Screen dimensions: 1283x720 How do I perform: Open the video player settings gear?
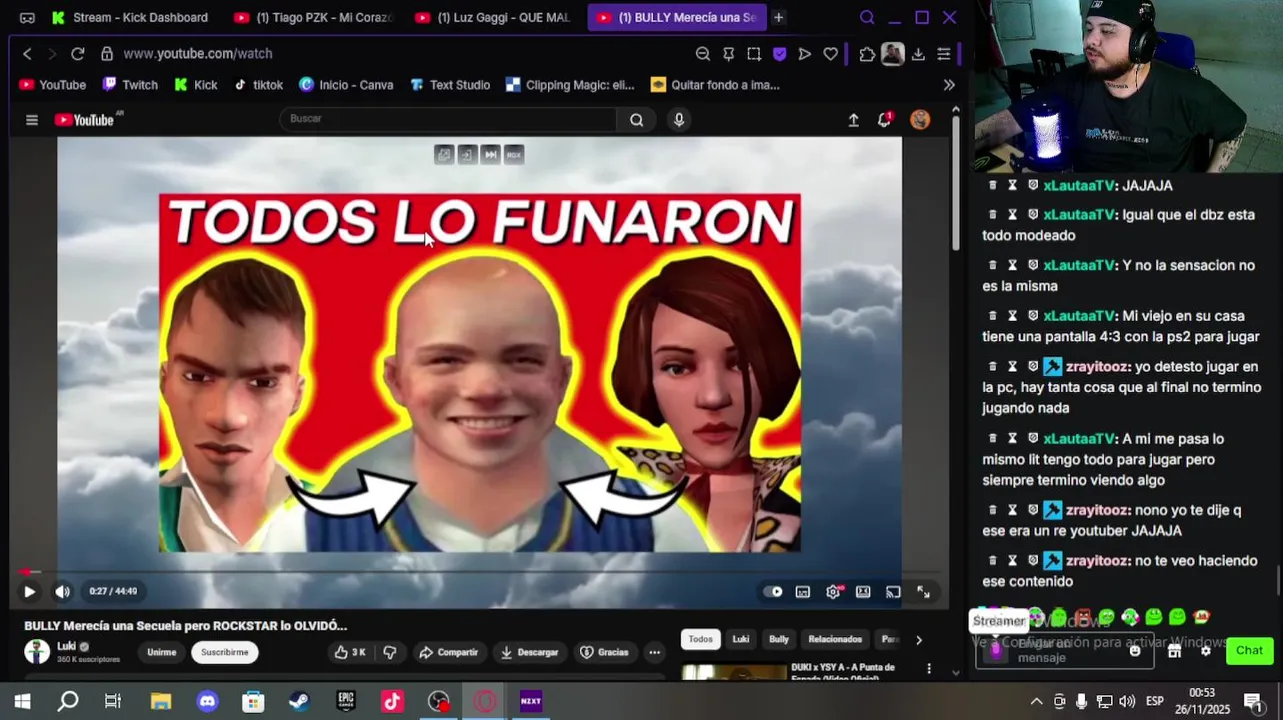833,592
